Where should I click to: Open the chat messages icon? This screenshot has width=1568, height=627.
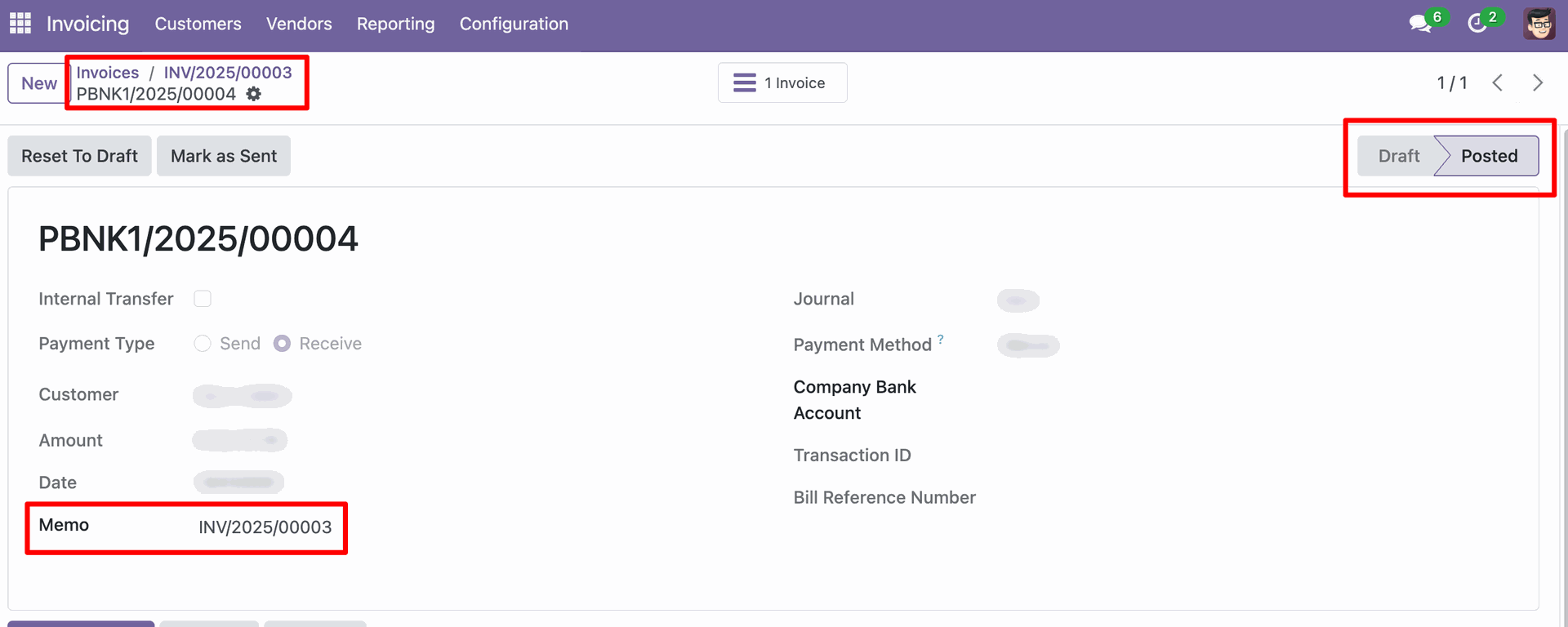point(1420,24)
